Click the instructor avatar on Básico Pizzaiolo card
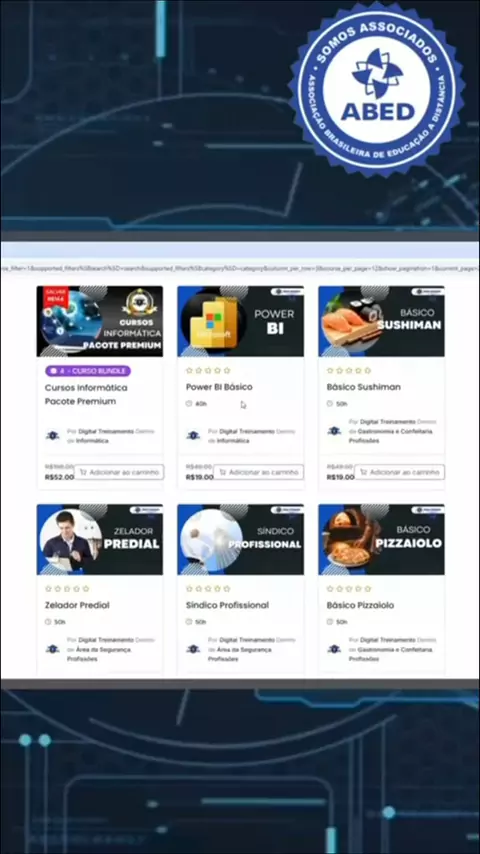 point(334,649)
